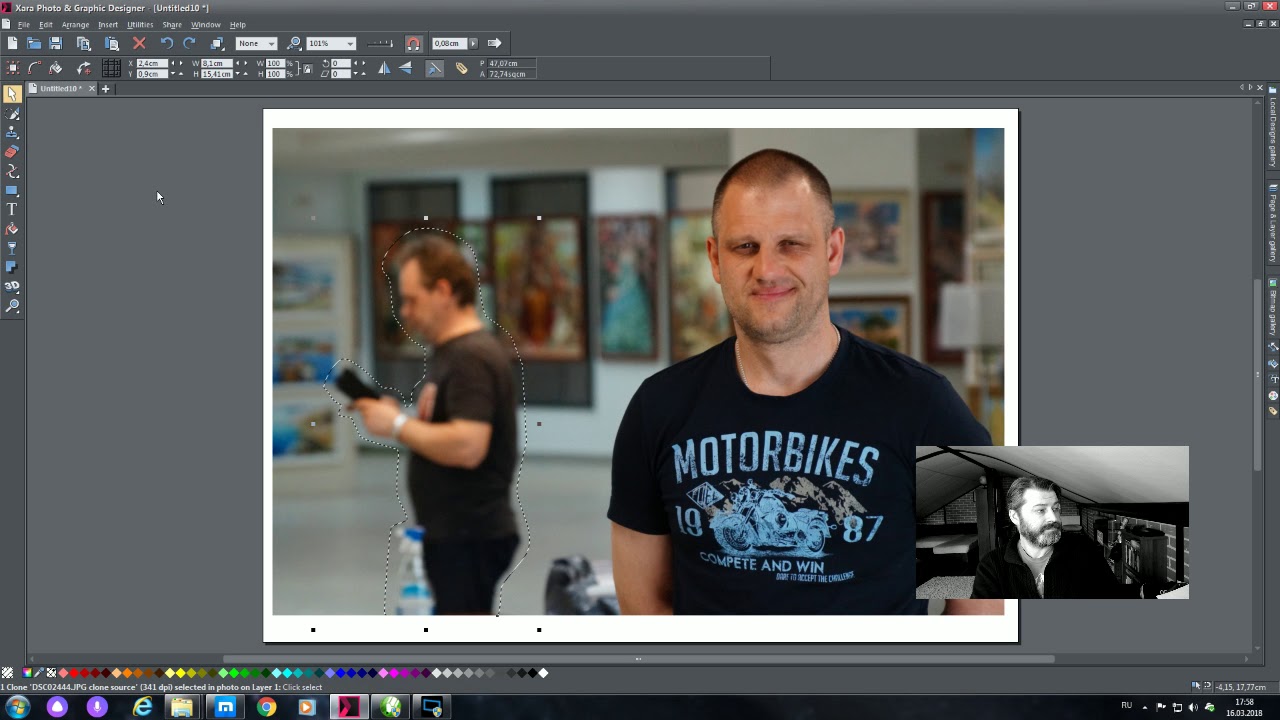Select the Rectangle tool
1280x720 pixels.
[x=12, y=190]
